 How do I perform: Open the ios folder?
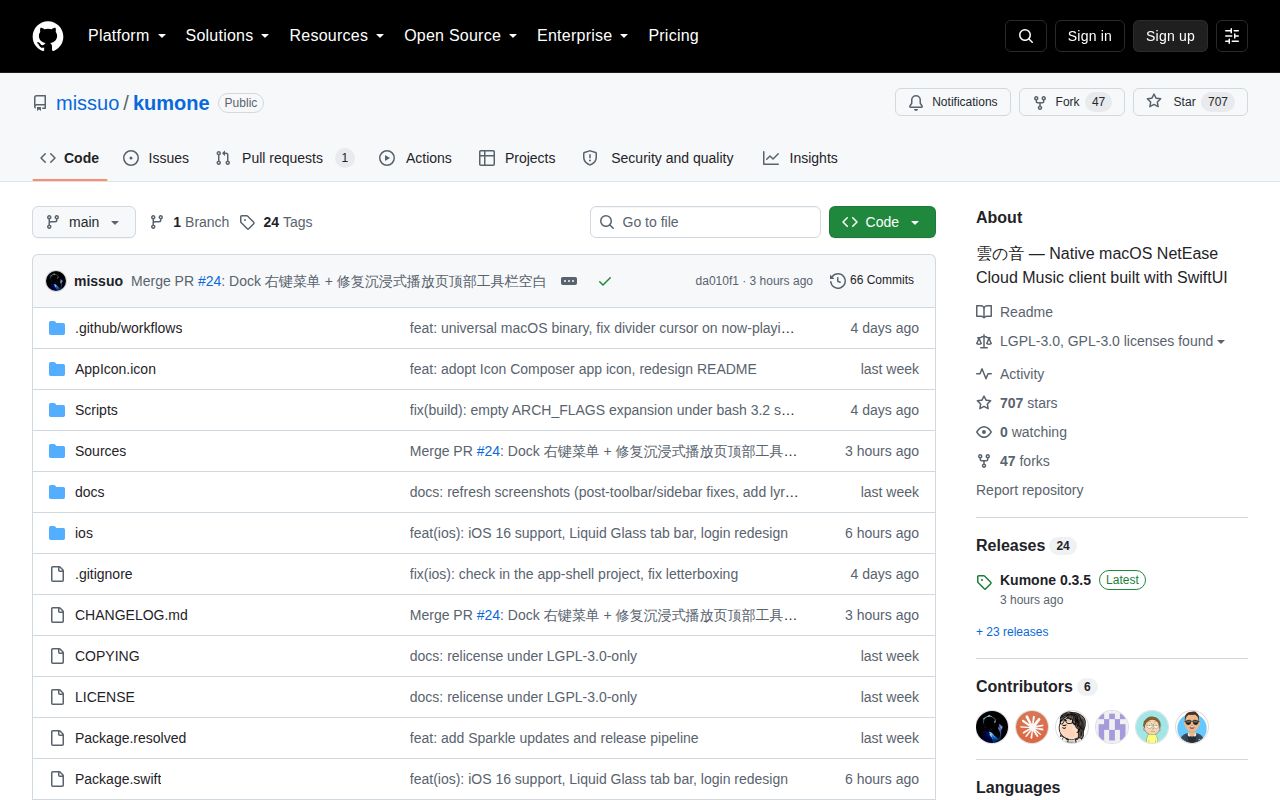click(84, 533)
